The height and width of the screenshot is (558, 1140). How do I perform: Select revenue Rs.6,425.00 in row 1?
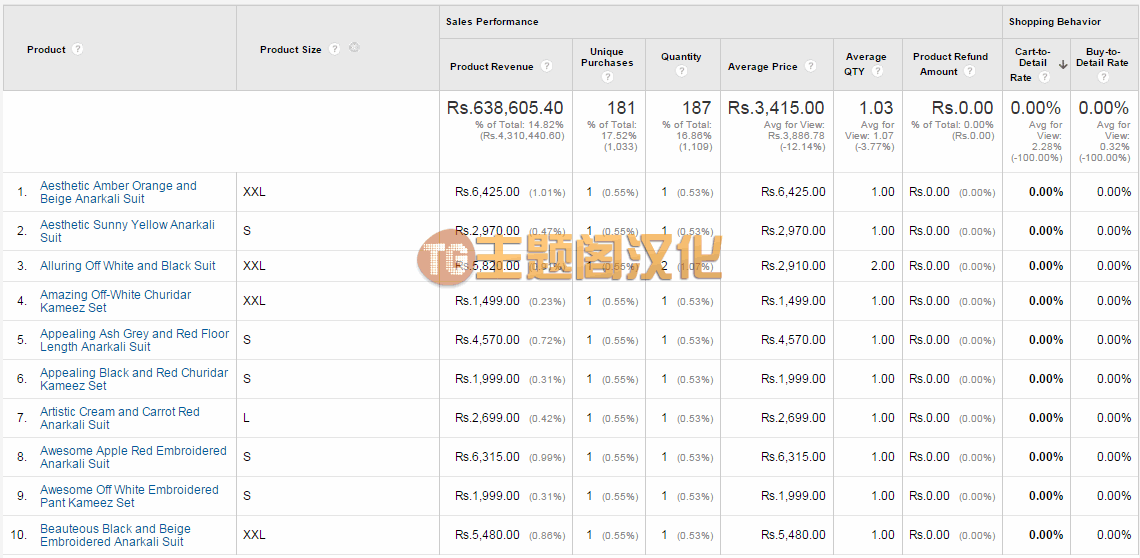[x=487, y=192]
